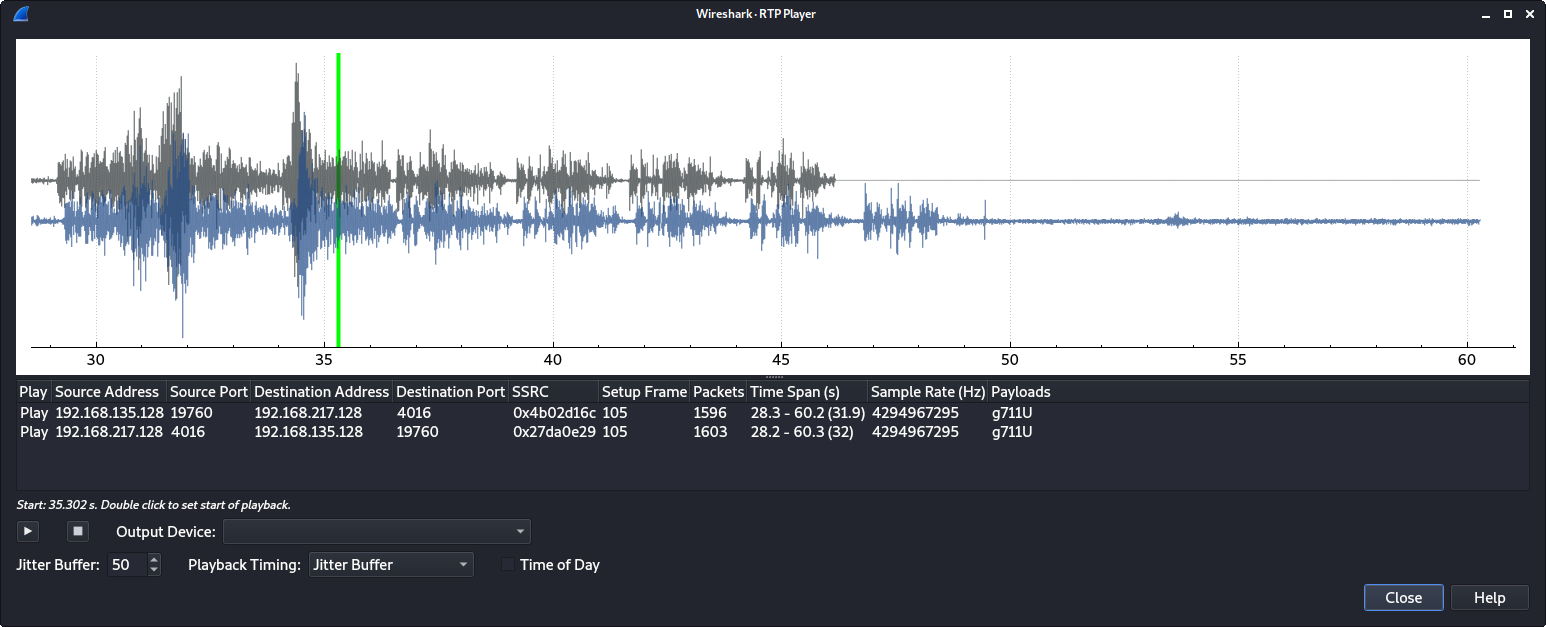Click the Wireshark shark fin icon in the title bar
This screenshot has height=627, width=1546.
pyautogui.click(x=21, y=14)
